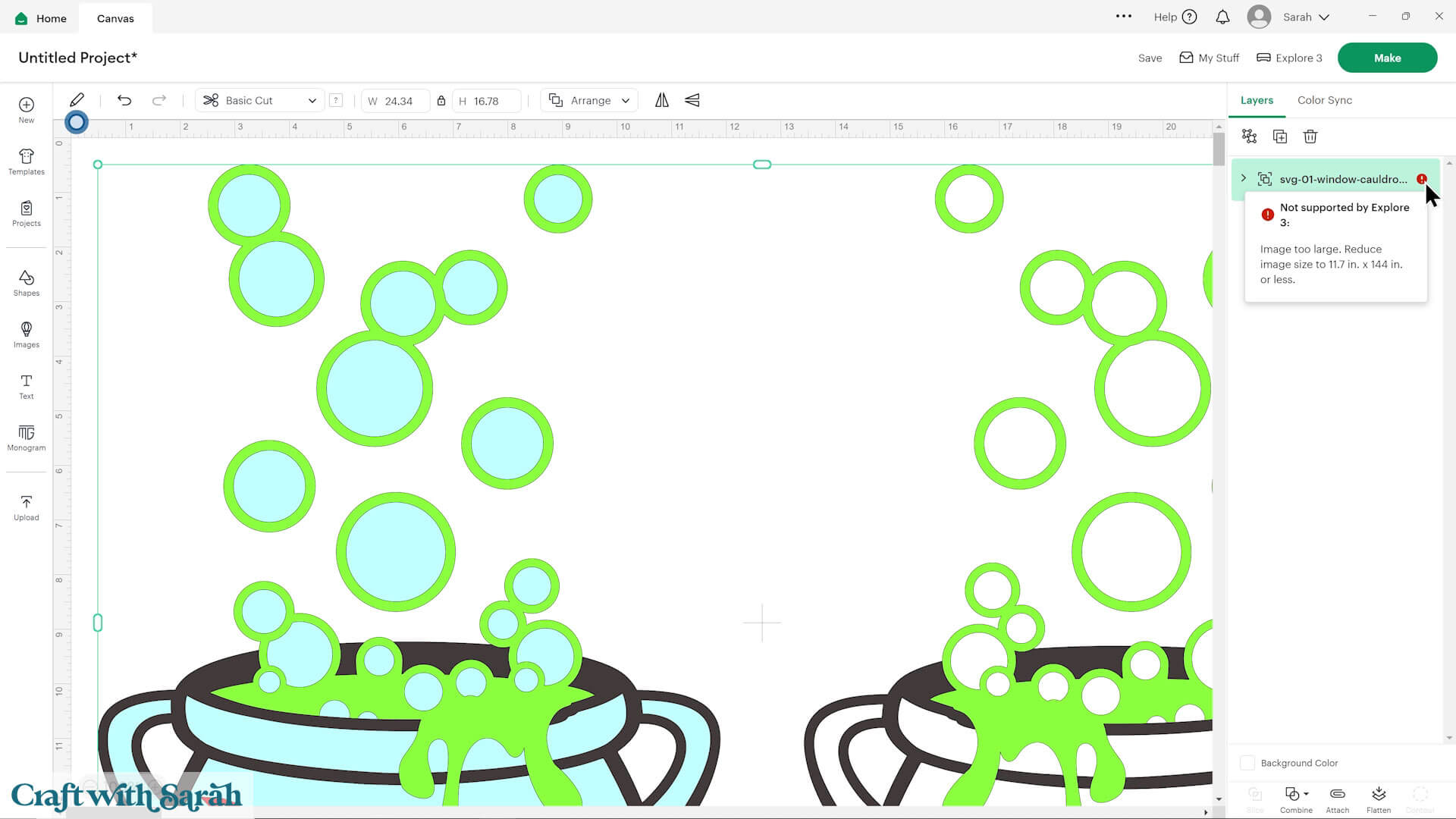Expand the svg-01-window-cauldron layer group
The height and width of the screenshot is (819, 1456).
(1243, 178)
